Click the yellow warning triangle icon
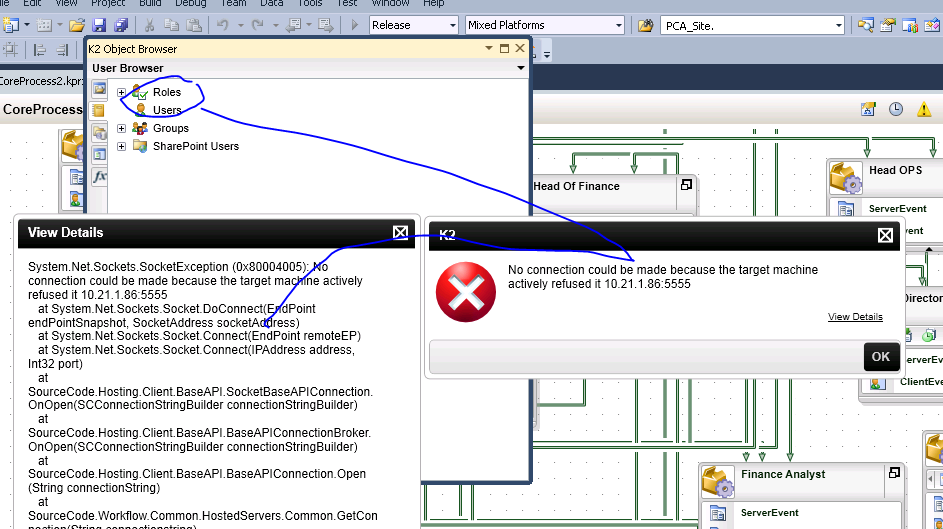 (924, 109)
